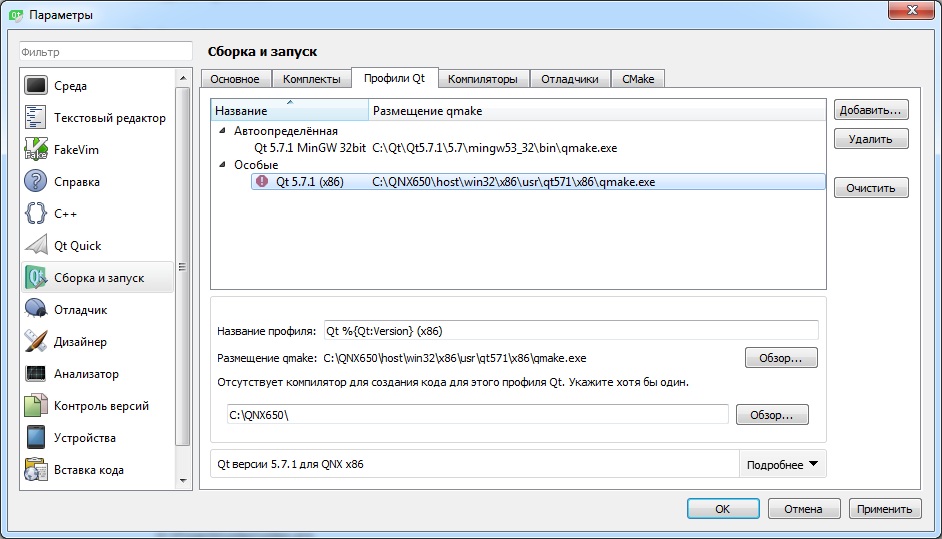Viewport: 942px width, 539px height.
Task: Click the Устройства category label
Action: pyautogui.click(x=85, y=437)
